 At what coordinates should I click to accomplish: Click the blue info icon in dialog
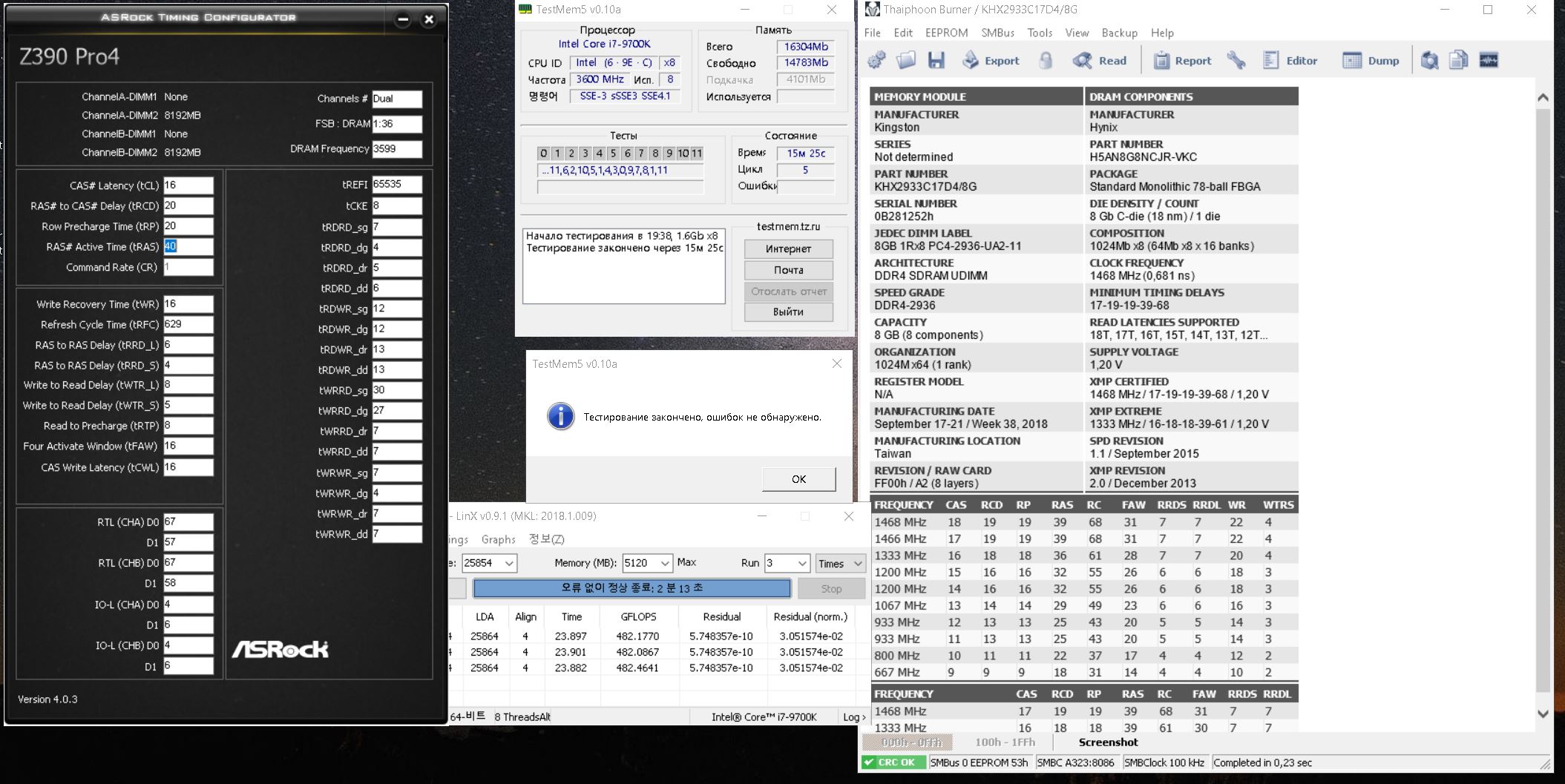(x=560, y=416)
